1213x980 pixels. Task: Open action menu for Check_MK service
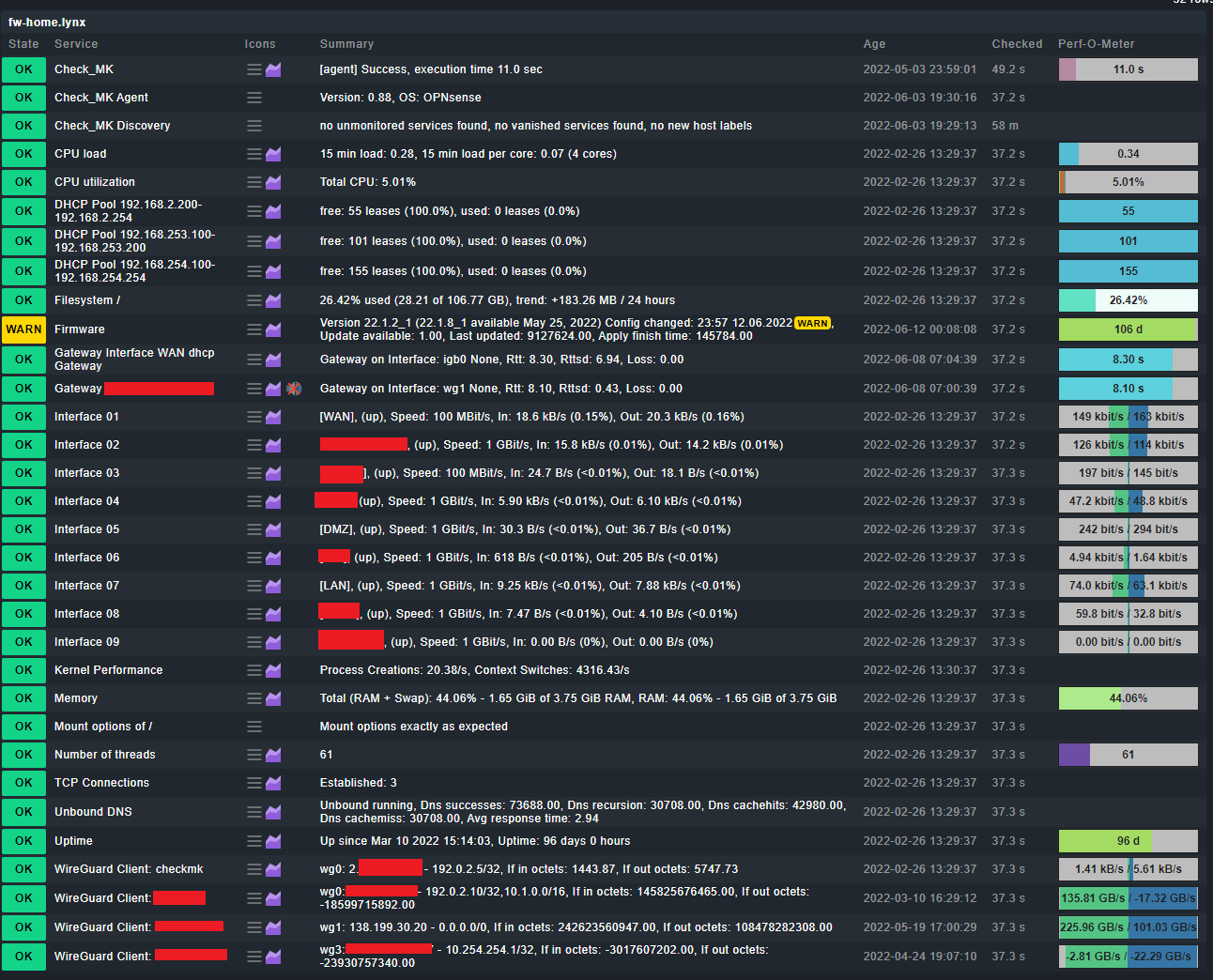coord(254,69)
